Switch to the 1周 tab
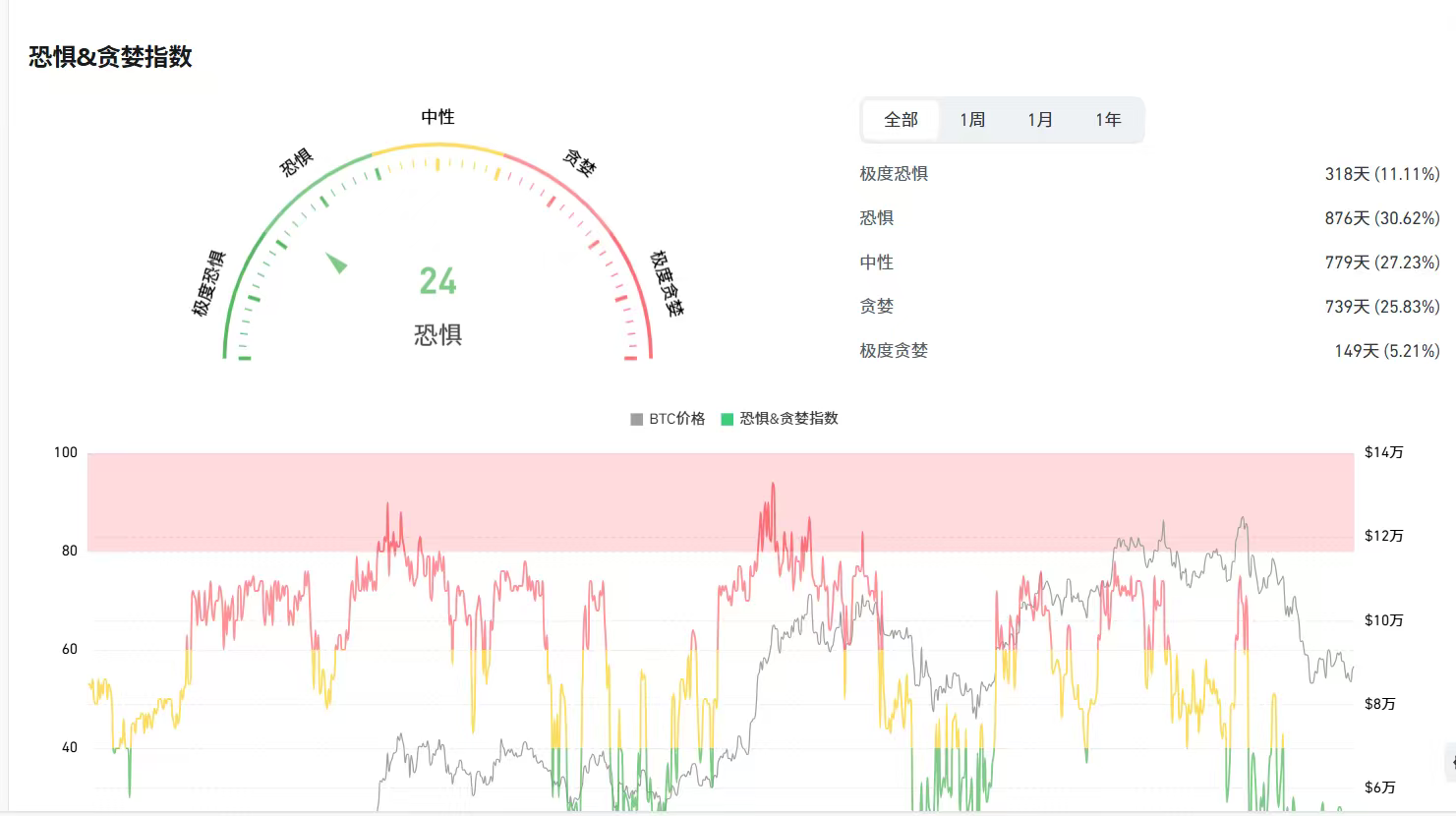 (972, 120)
